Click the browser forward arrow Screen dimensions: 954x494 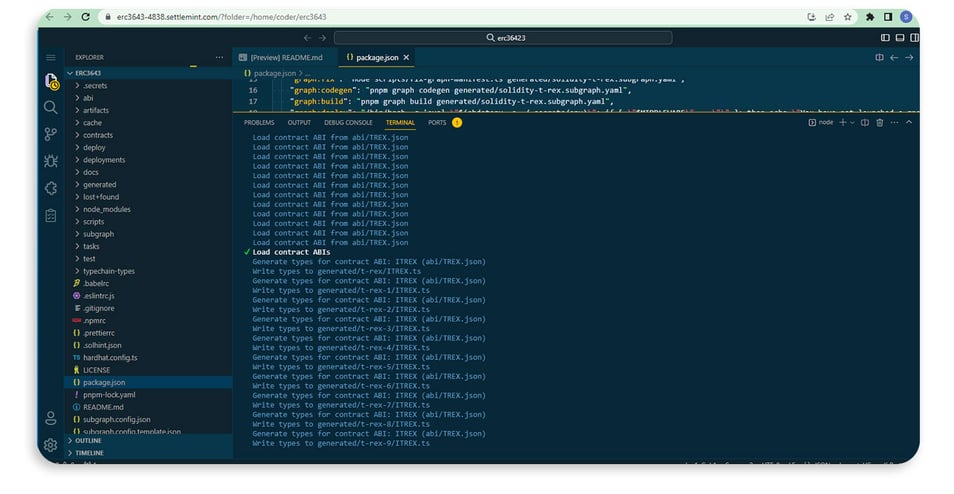pyautogui.click(x=68, y=17)
